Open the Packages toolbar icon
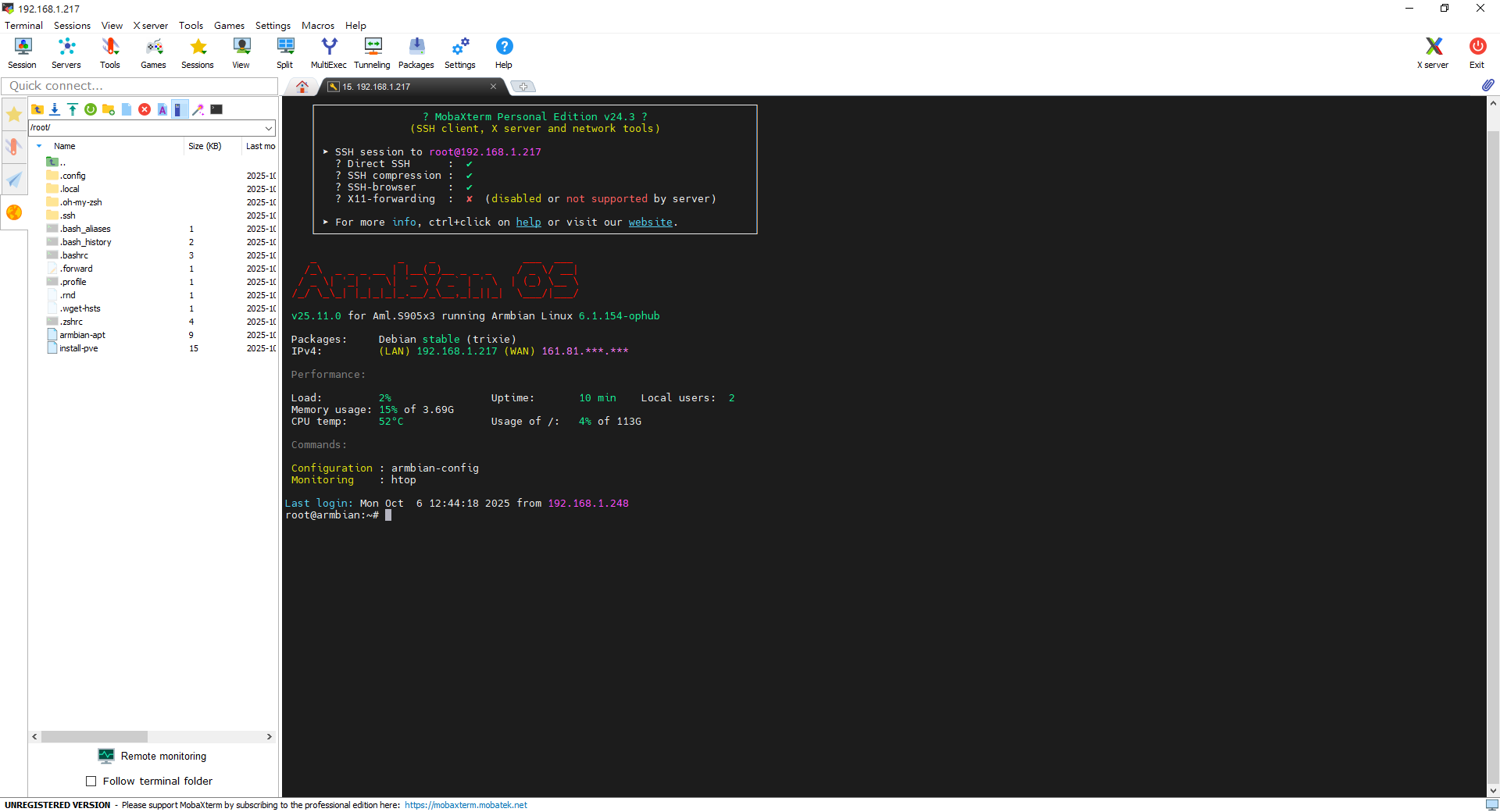This screenshot has height=812, width=1500. (416, 53)
